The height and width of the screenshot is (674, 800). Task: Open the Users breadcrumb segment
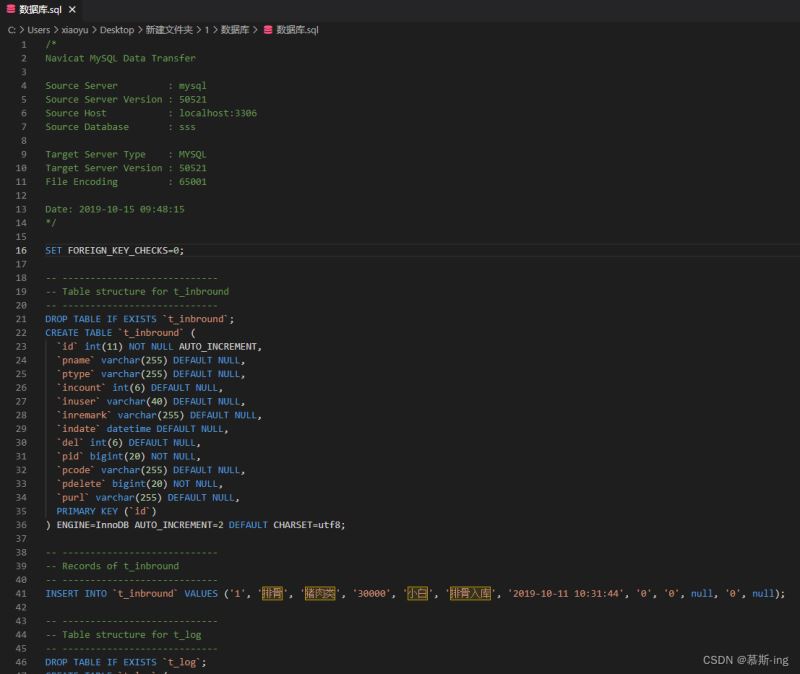38,30
